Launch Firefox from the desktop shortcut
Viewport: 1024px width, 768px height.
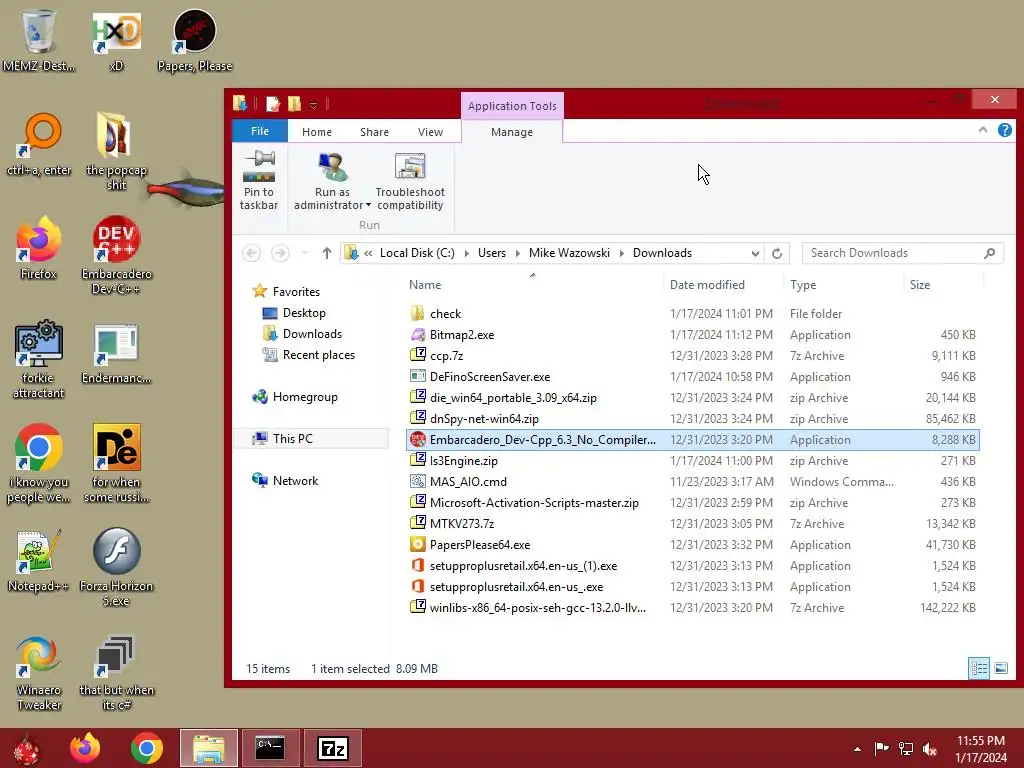point(39,248)
